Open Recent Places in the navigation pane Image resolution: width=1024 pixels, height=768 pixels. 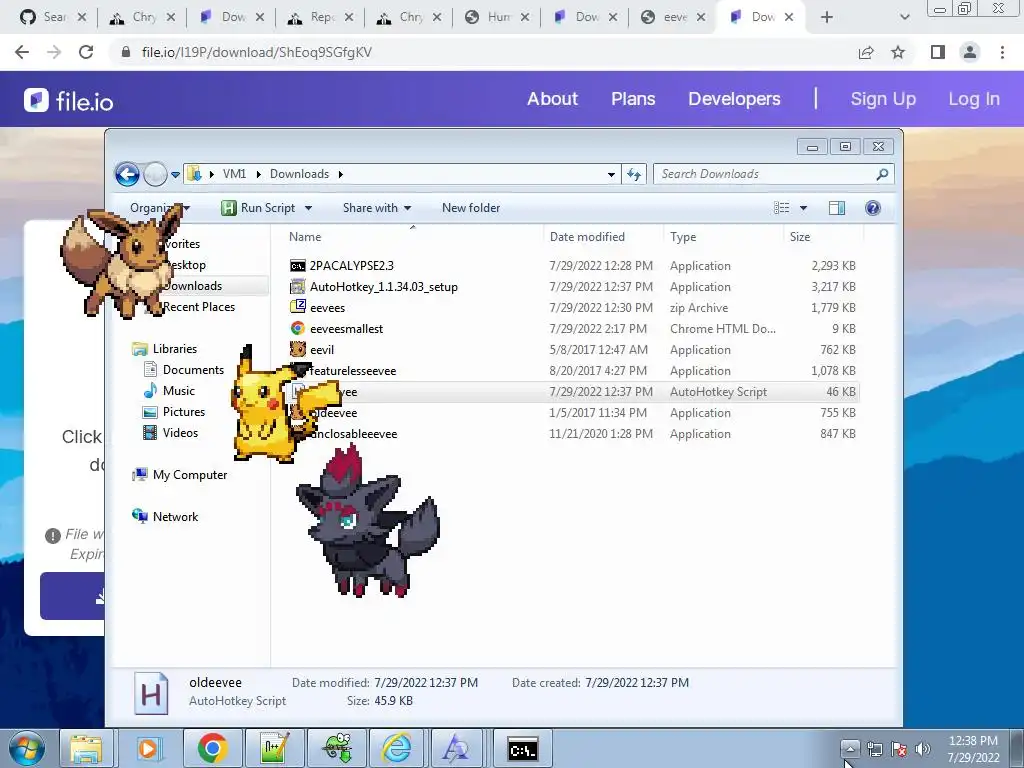pos(199,307)
